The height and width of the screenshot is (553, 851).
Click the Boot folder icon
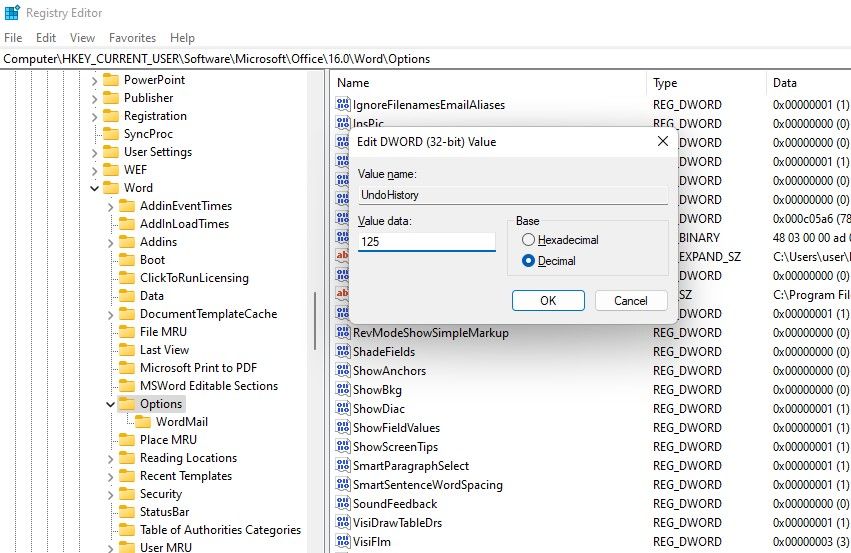point(126,259)
